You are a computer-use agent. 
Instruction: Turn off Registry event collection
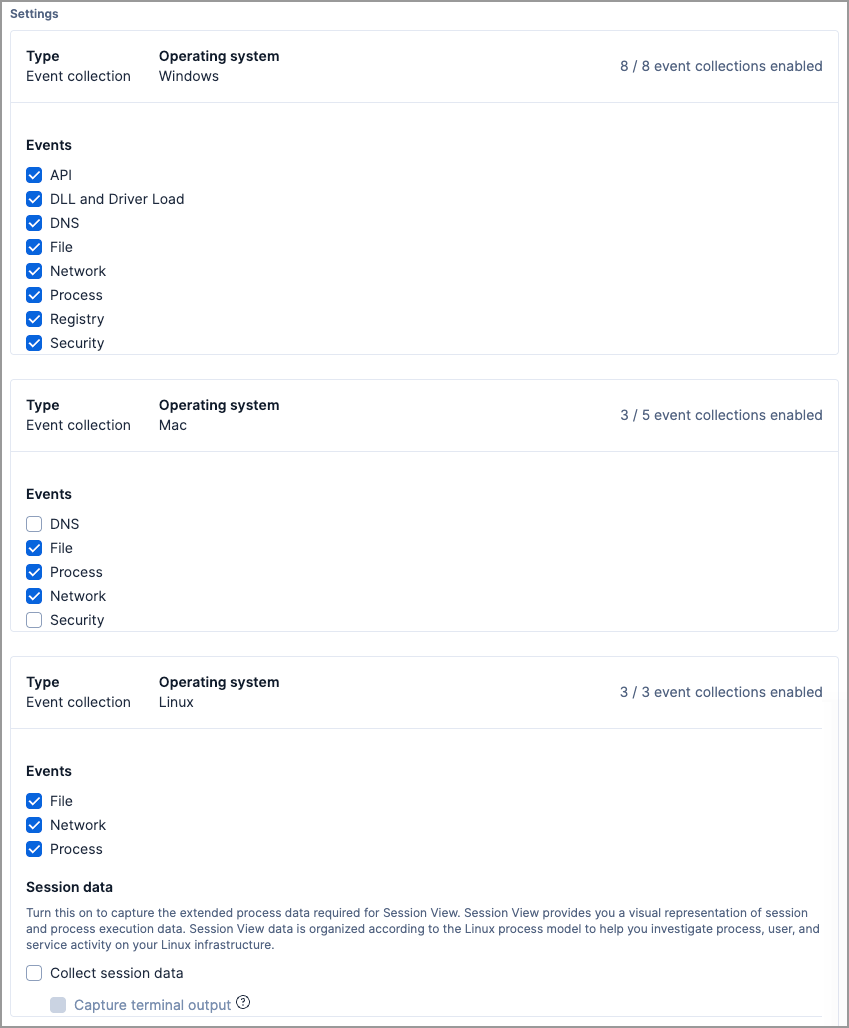pyautogui.click(x=34, y=319)
